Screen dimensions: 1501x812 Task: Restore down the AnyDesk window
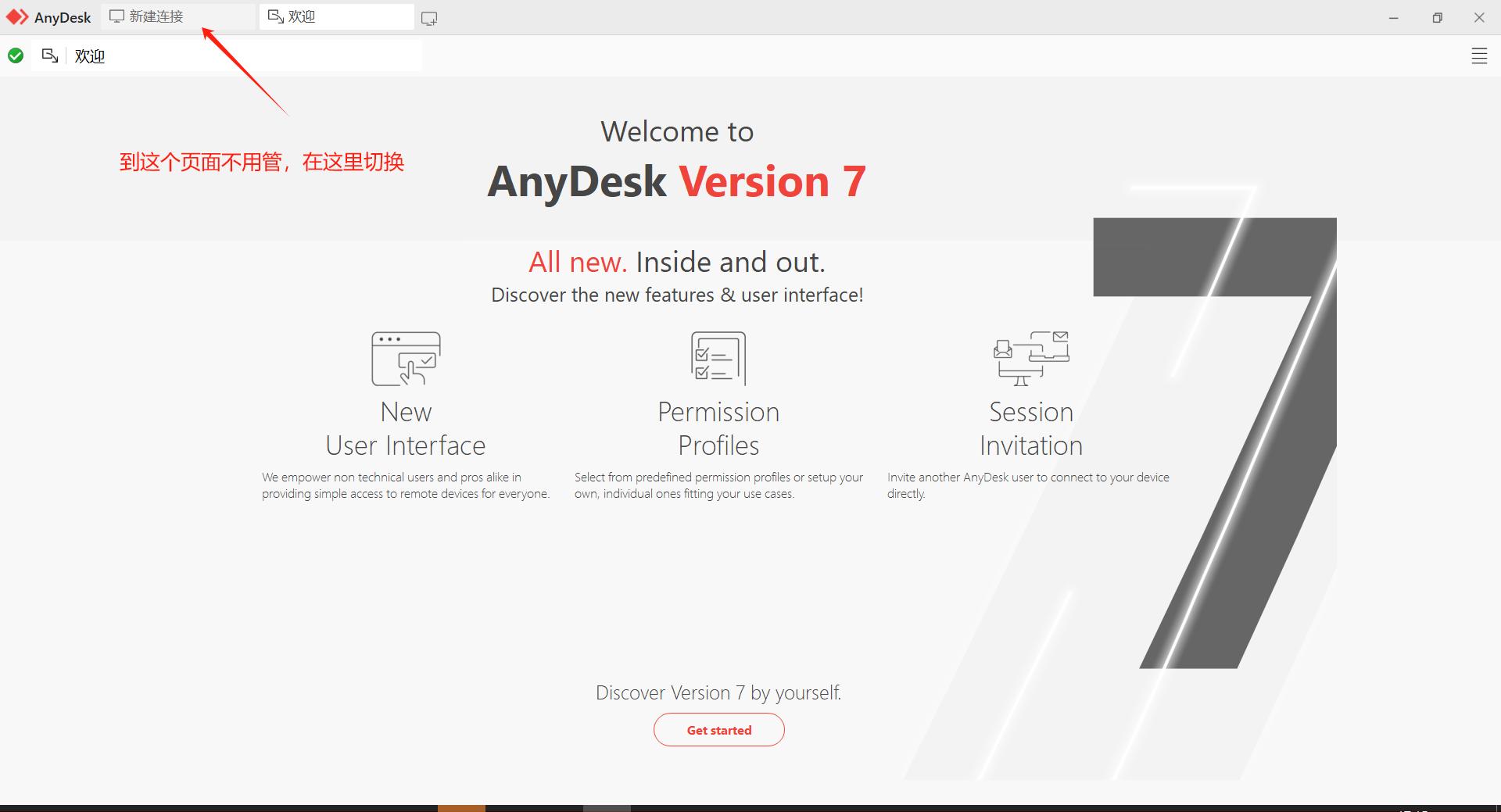1437,17
